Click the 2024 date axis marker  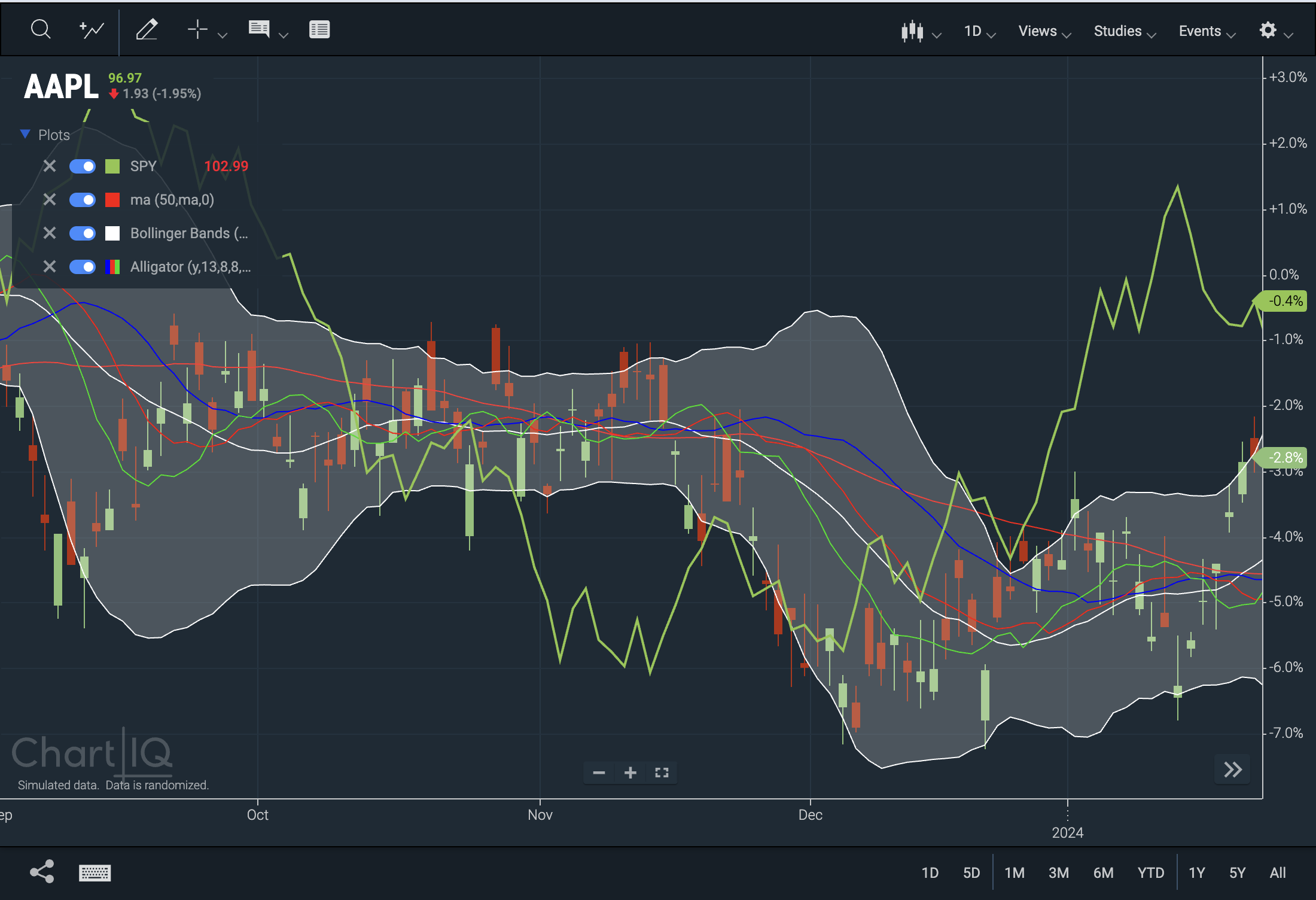click(1068, 832)
